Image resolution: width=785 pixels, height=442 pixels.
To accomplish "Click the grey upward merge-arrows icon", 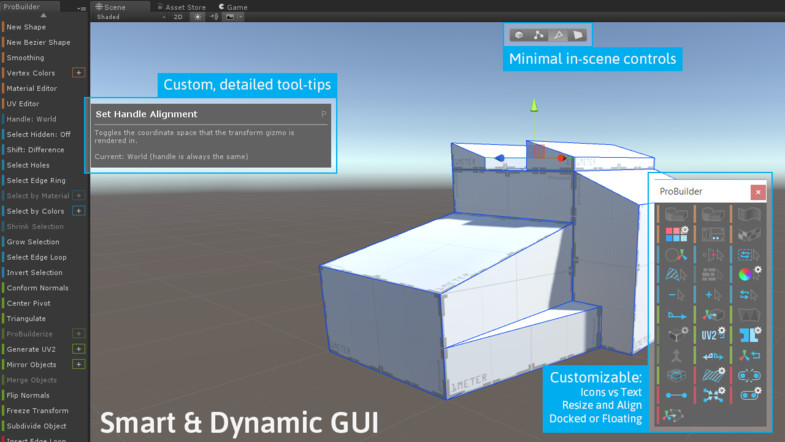I will (676, 356).
